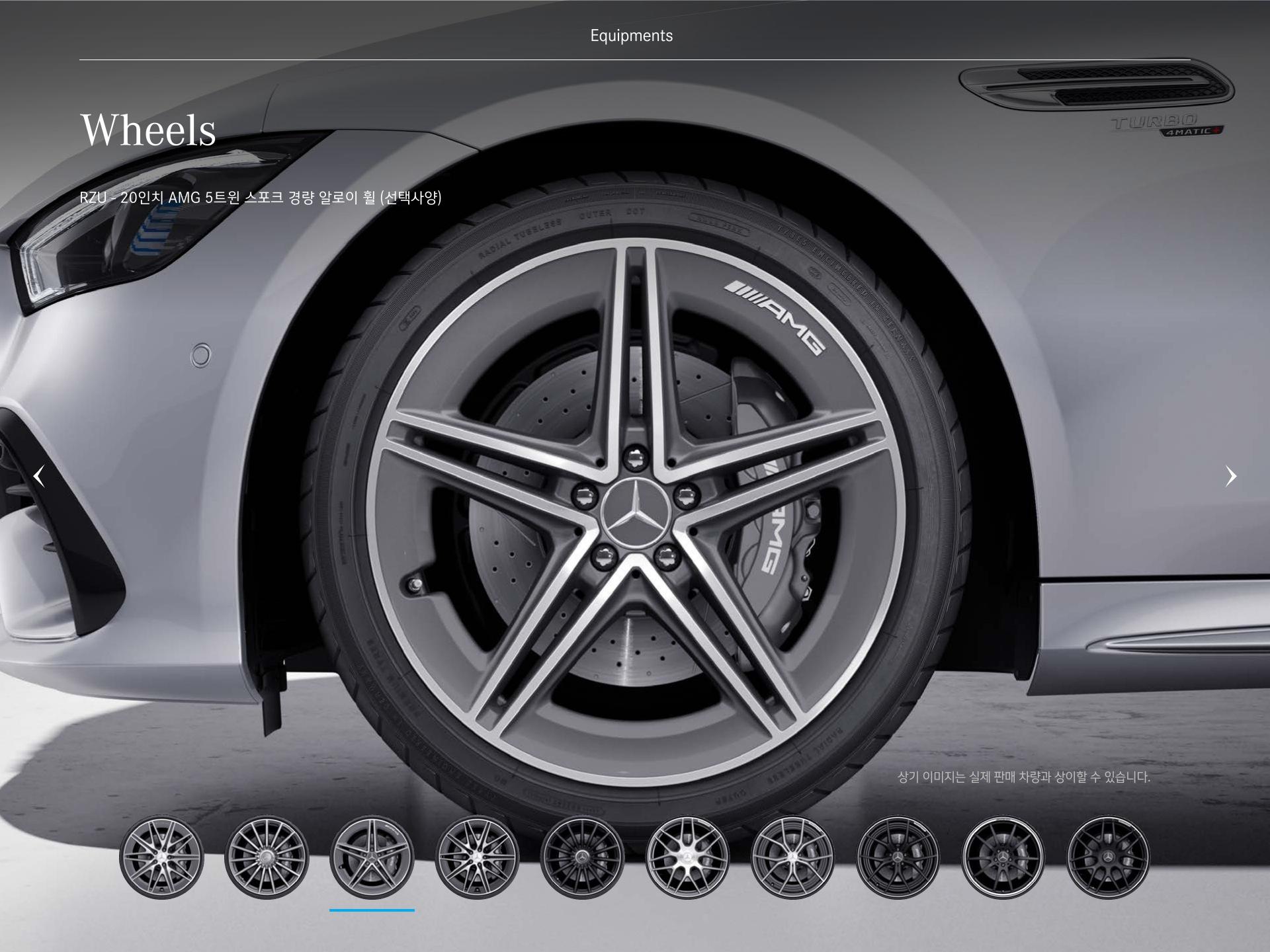Click the RZU 20인치 AMG wheel description

[261, 198]
